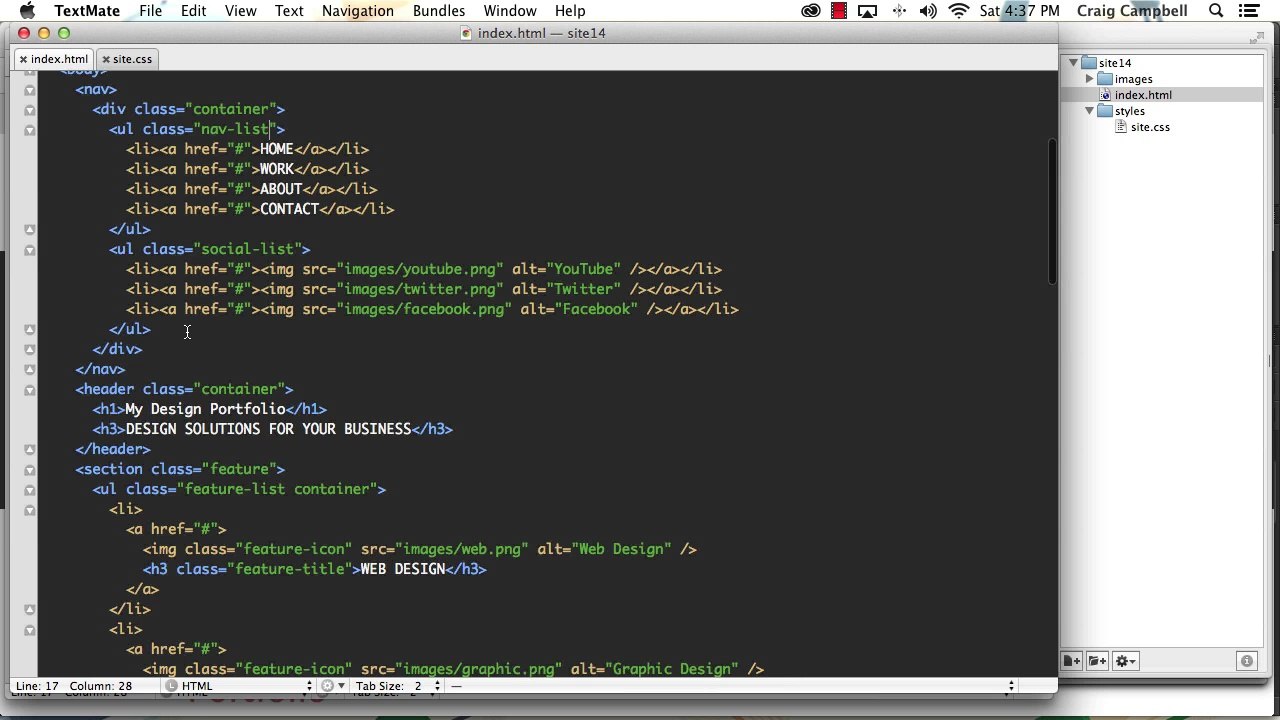Image resolution: width=1280 pixels, height=720 pixels.
Task: Open the Bundles menu
Action: click(438, 11)
